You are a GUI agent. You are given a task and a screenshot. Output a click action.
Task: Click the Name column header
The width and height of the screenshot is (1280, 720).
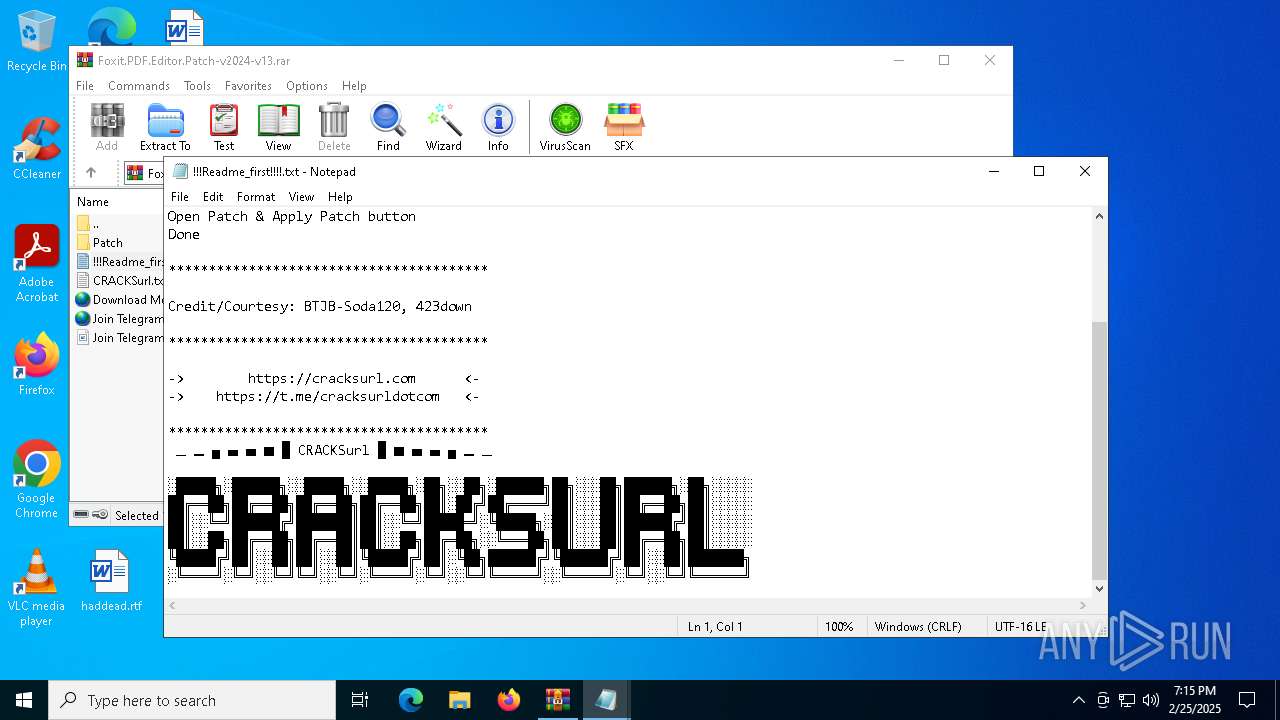[93, 202]
